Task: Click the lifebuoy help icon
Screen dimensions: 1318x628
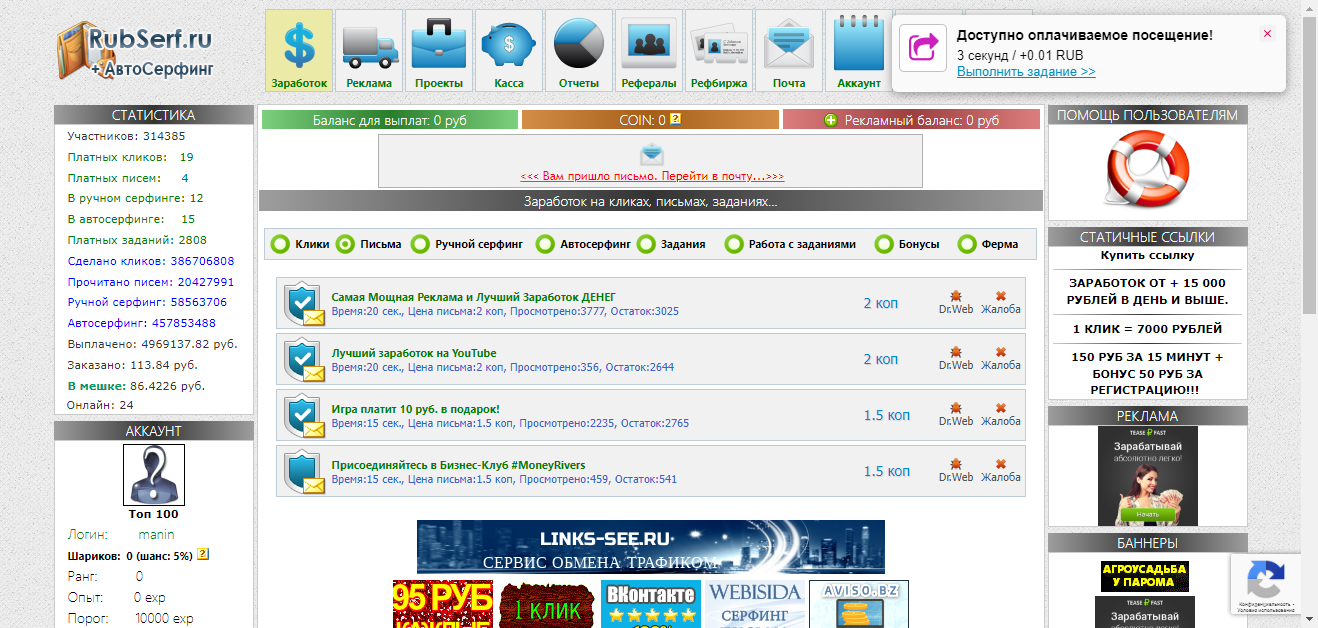Action: 1148,170
